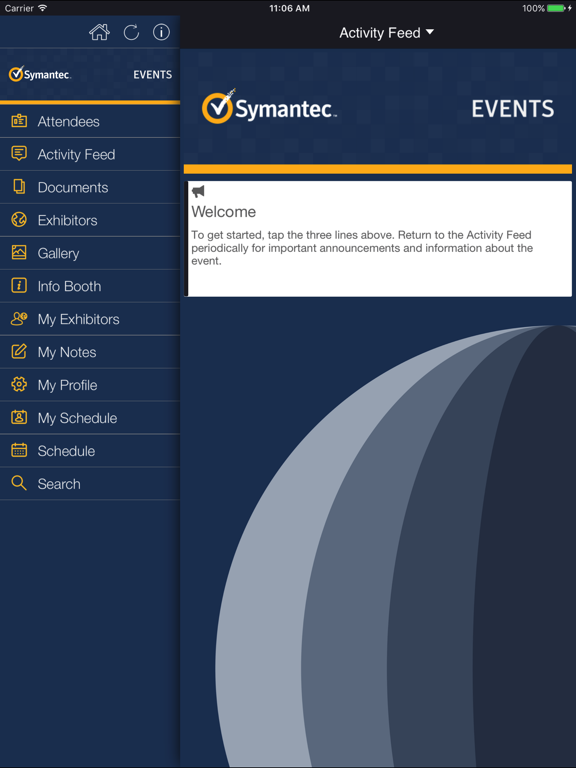Click the My Profile gear icon
Viewport: 576px width, 768px height.
19,384
